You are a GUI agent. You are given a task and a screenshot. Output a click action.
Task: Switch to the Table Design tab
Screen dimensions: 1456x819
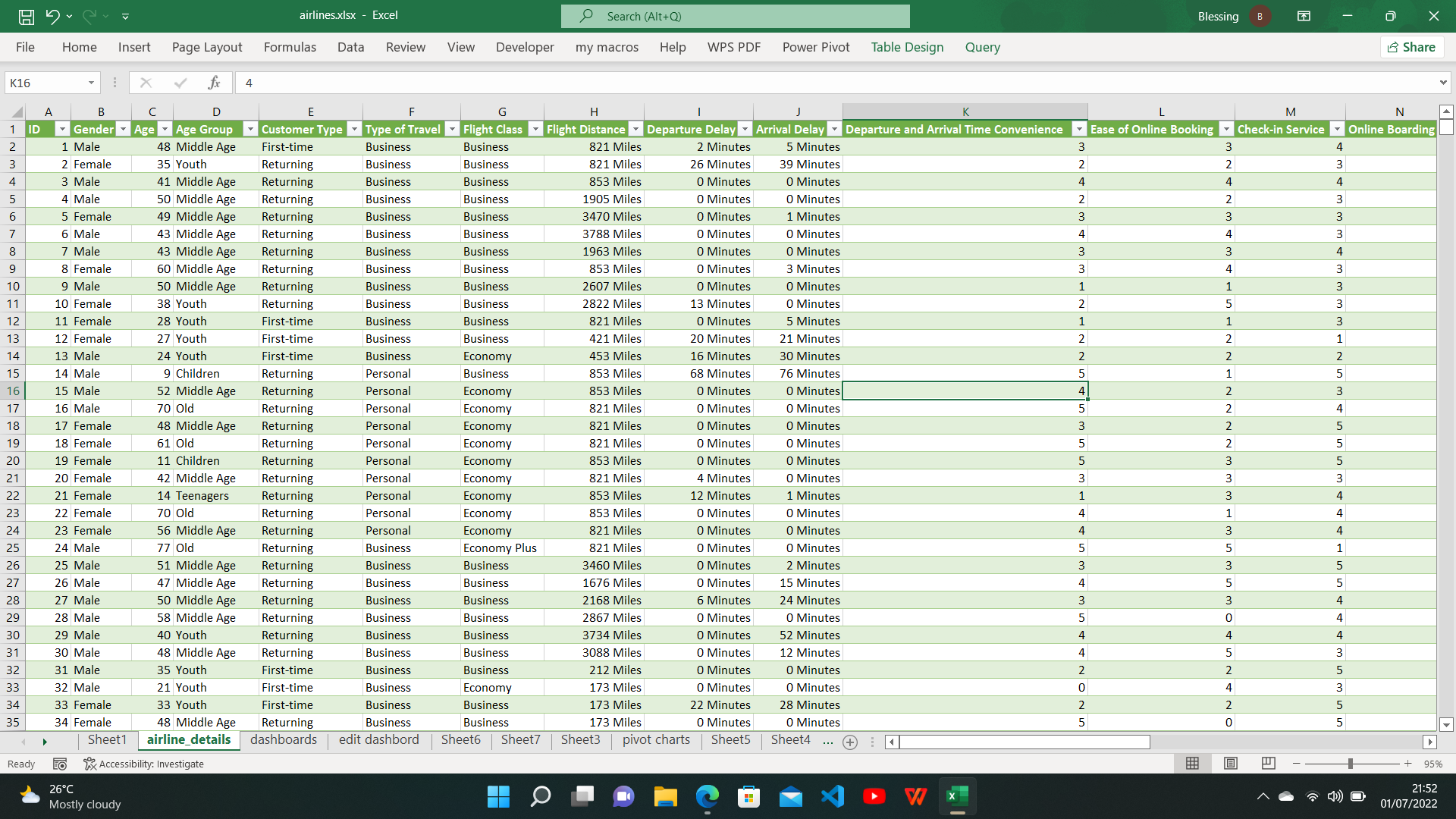pos(907,47)
